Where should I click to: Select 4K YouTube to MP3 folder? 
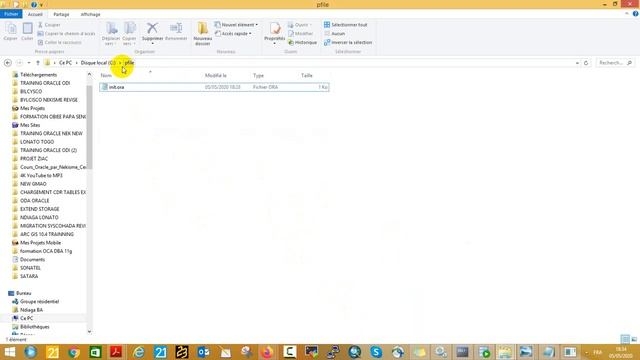tap(41, 175)
